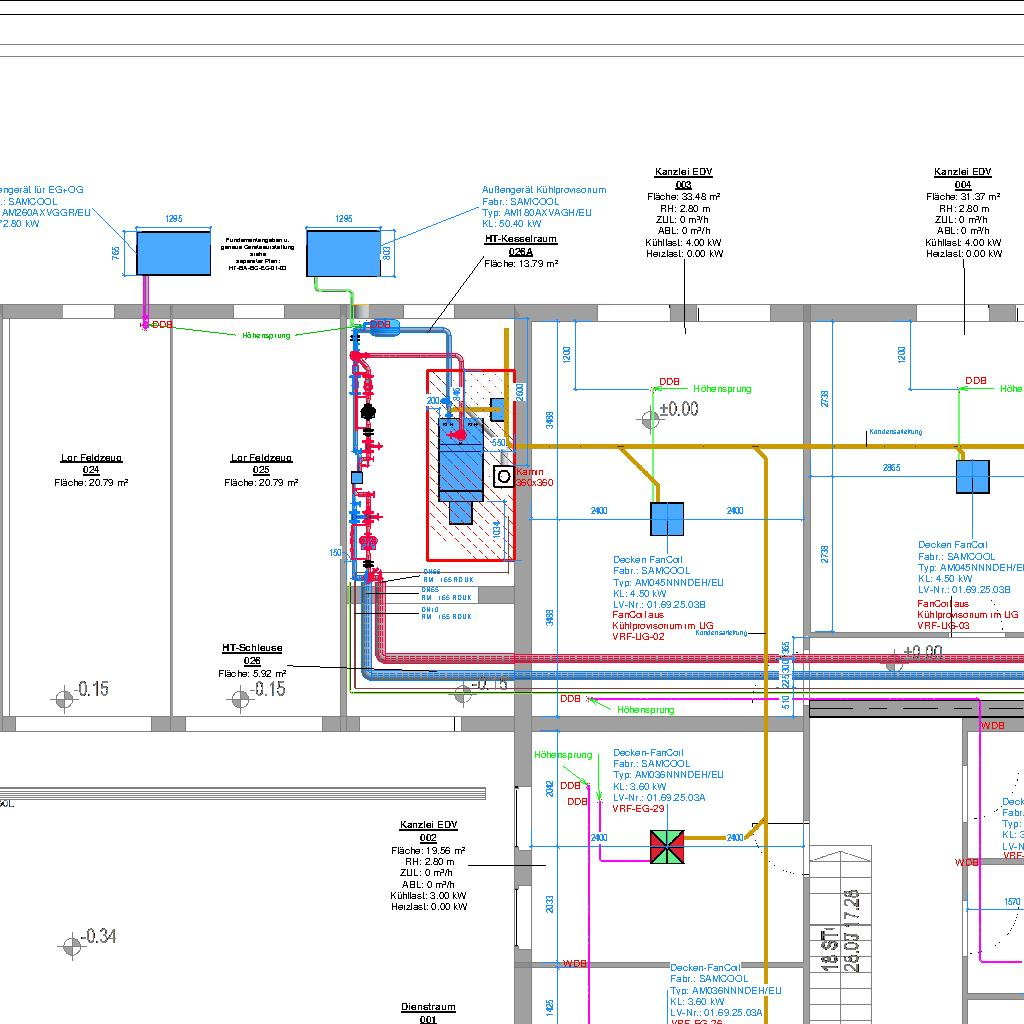Image resolution: width=1024 pixels, height=1024 pixels.
Task: Click the black pump symbol on pipework
Action: click(x=367, y=409)
